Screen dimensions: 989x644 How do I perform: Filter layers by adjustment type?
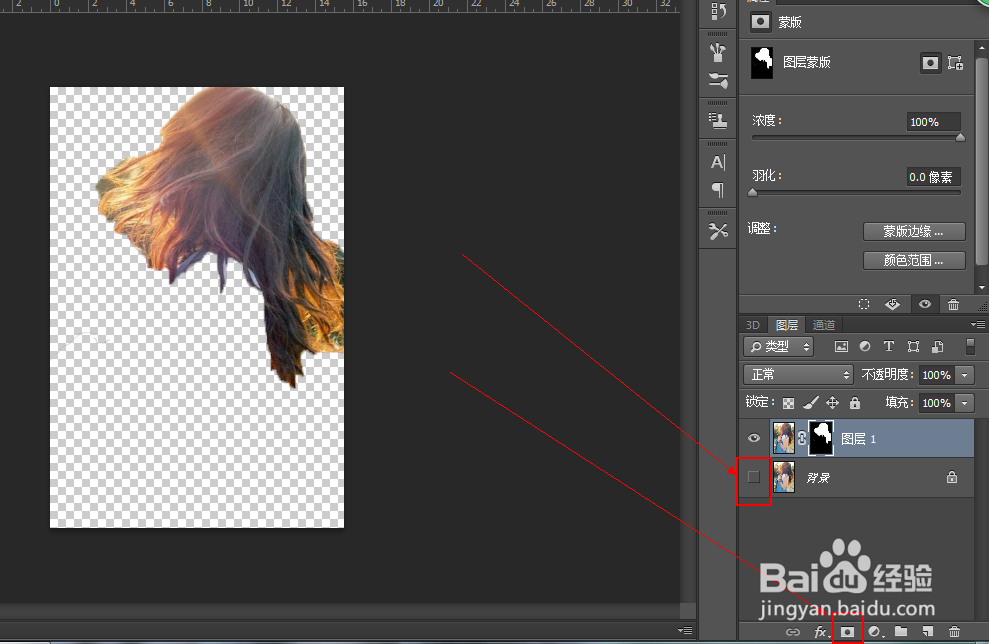865,346
